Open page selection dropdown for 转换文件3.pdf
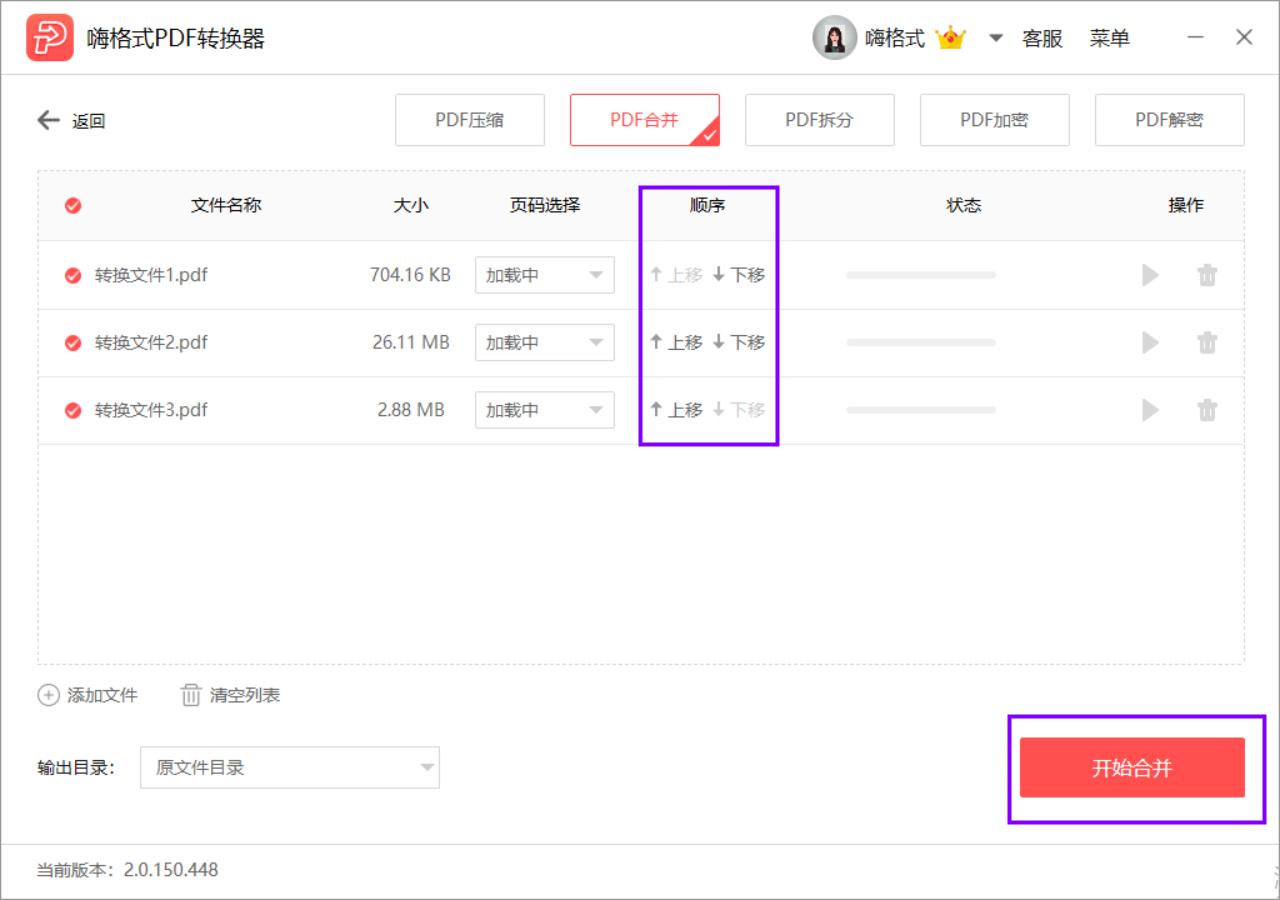Screen dimensions: 1280x900 coord(545,410)
